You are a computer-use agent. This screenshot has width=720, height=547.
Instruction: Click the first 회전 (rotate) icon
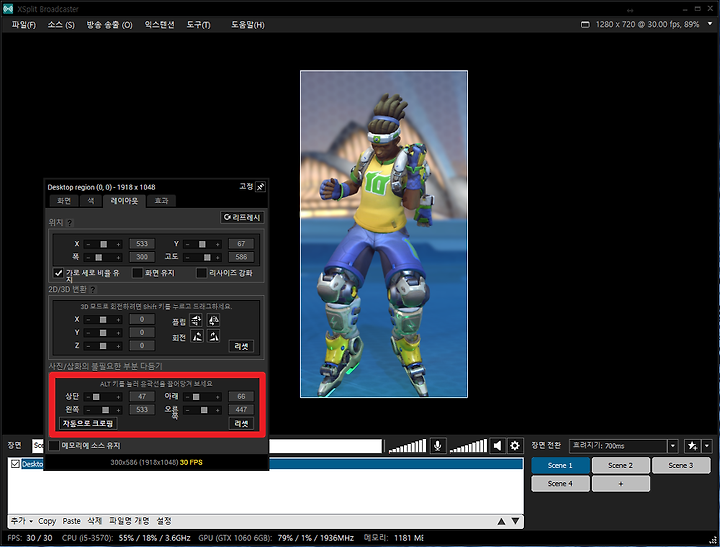click(x=196, y=337)
